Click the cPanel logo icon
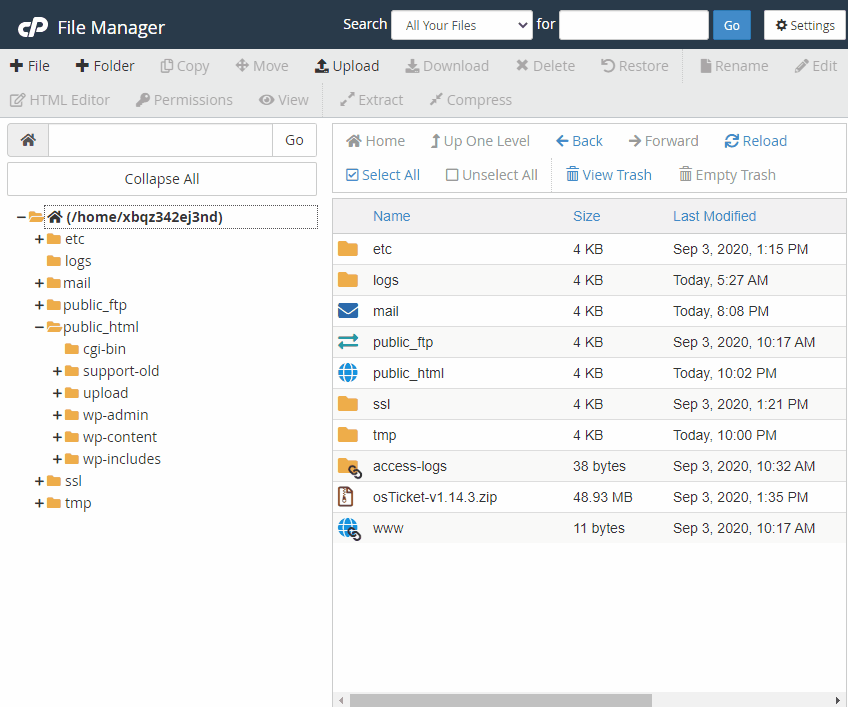848x707 pixels. coord(32,27)
